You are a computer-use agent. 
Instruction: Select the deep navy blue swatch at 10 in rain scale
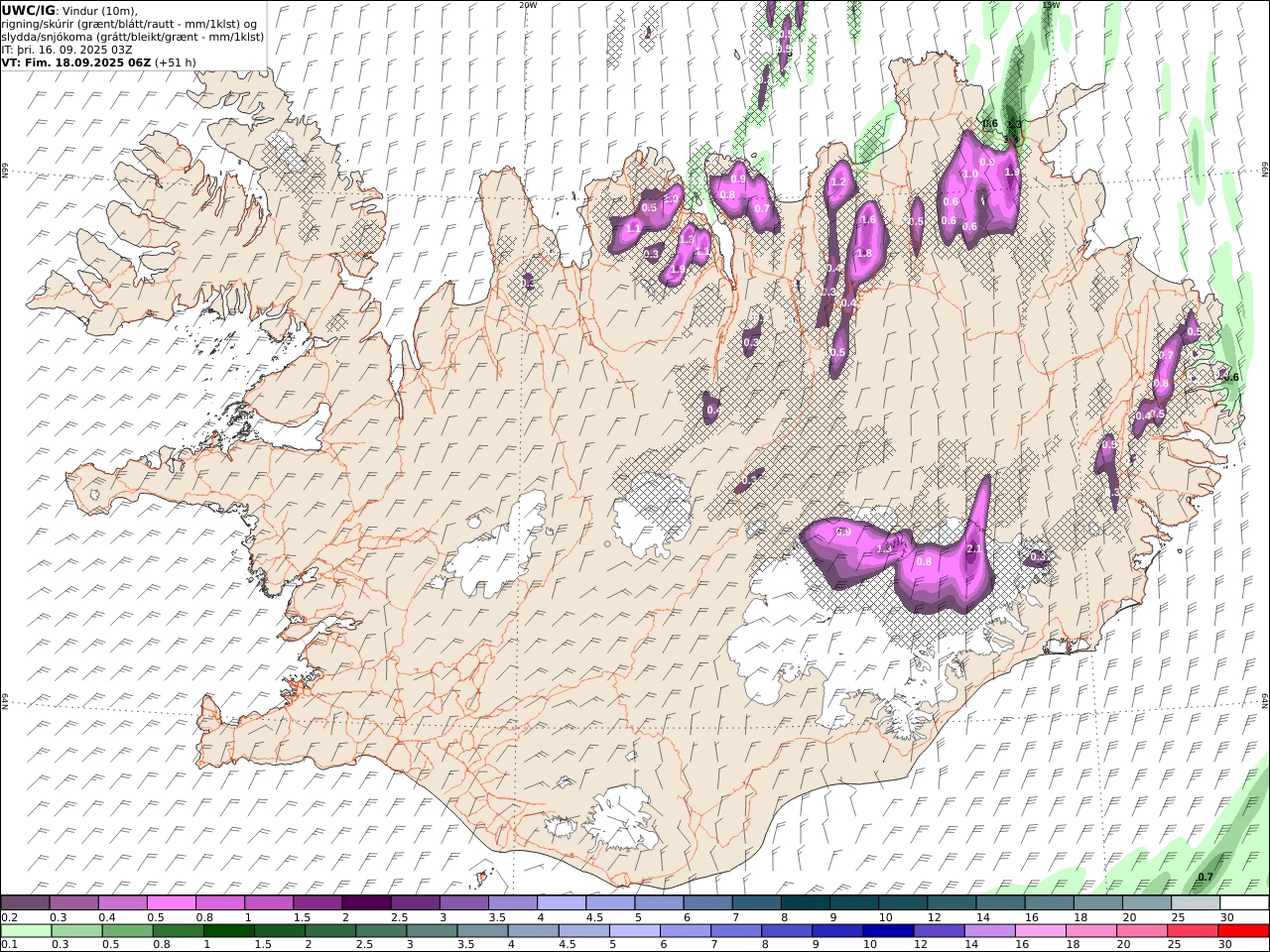point(888,930)
